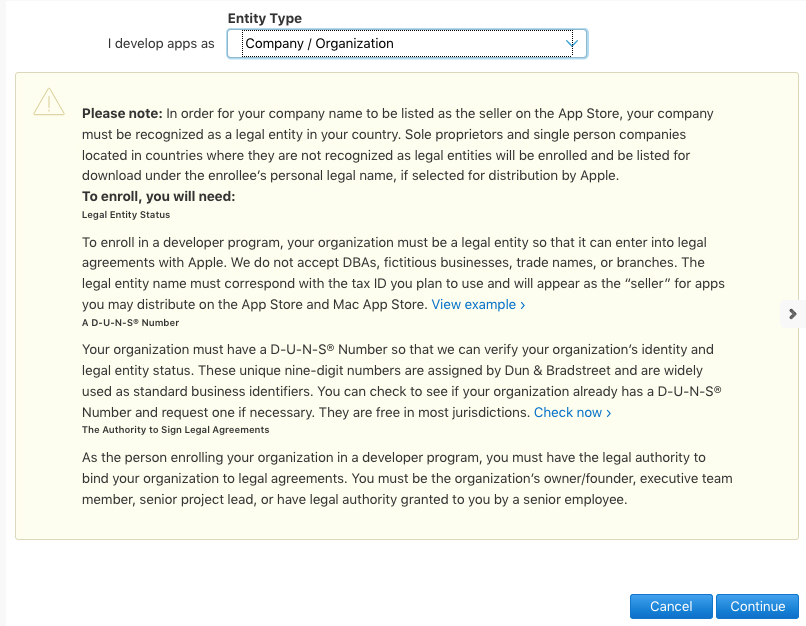
Task: Open the Entity Type dropdown
Action: (407, 44)
